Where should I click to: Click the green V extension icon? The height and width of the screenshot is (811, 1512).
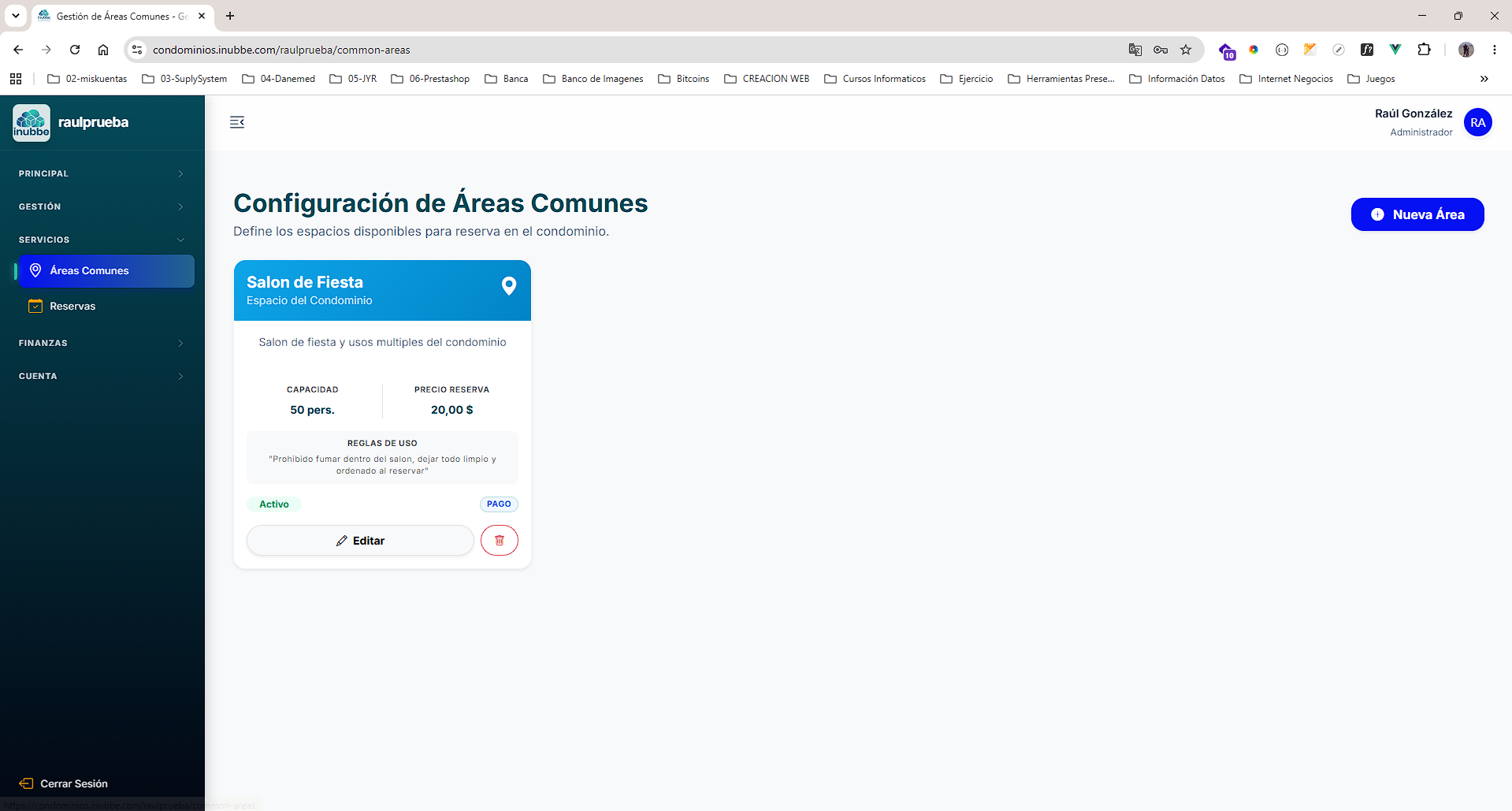[1395, 50]
